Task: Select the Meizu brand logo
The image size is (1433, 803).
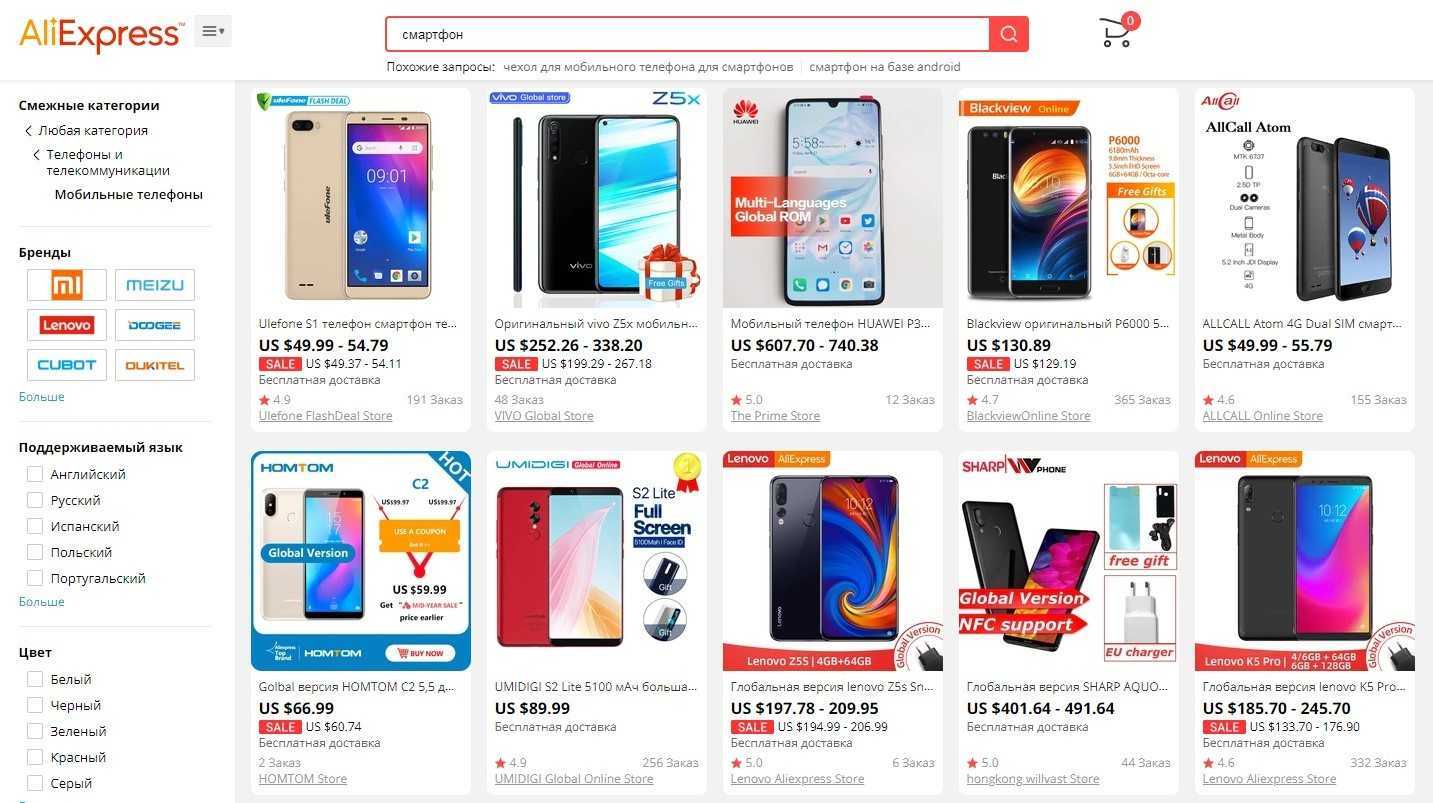Action: 155,285
